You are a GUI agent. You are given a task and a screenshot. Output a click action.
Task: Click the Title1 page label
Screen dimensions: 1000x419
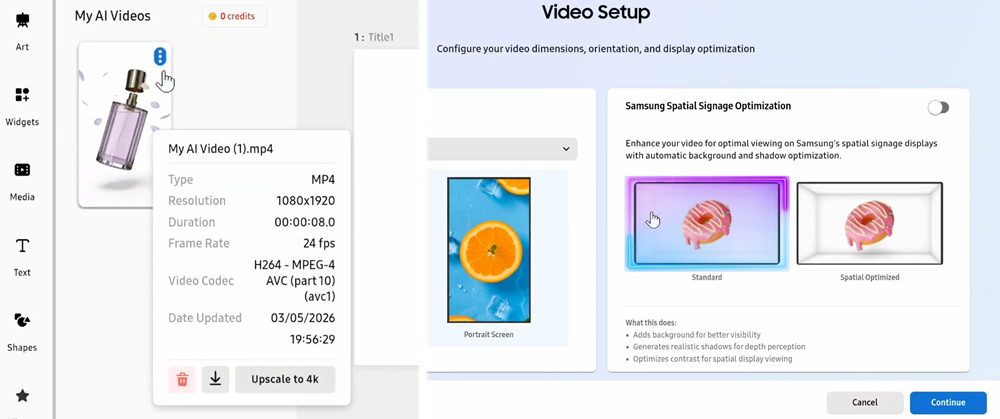[x=375, y=37]
